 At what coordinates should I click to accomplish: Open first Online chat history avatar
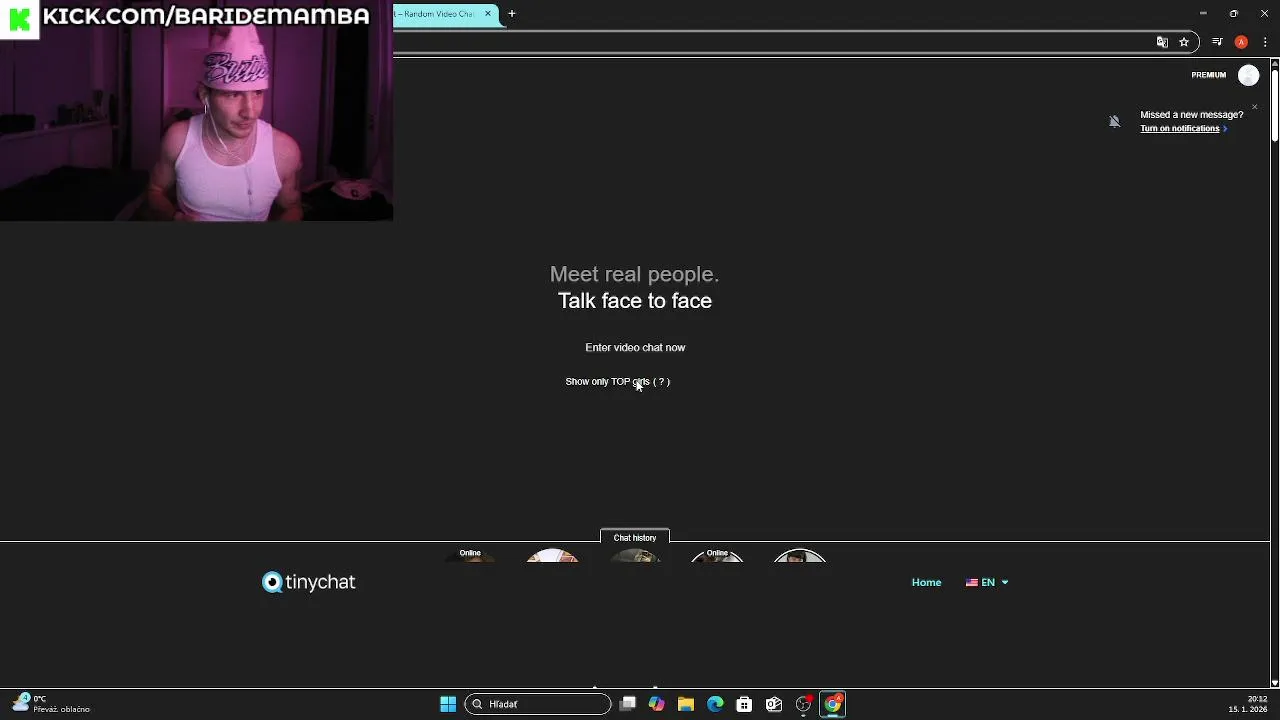(x=470, y=555)
